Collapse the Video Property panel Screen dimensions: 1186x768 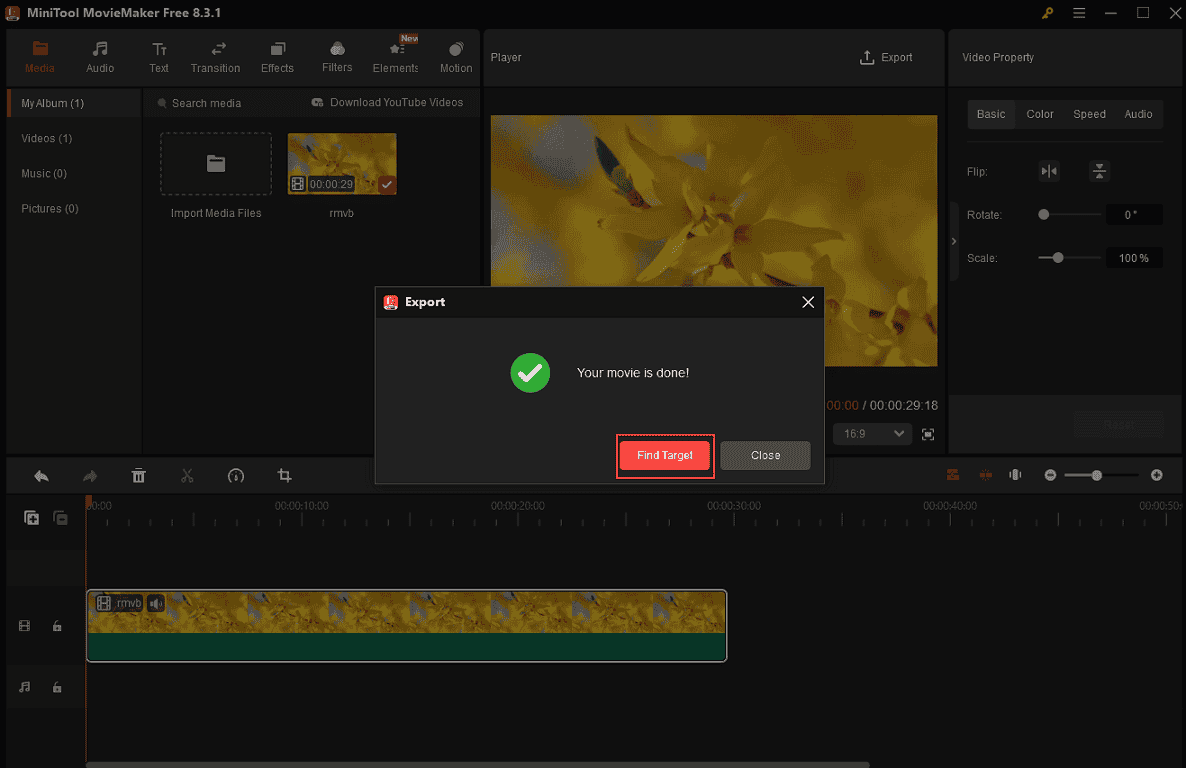pyautogui.click(x=953, y=241)
